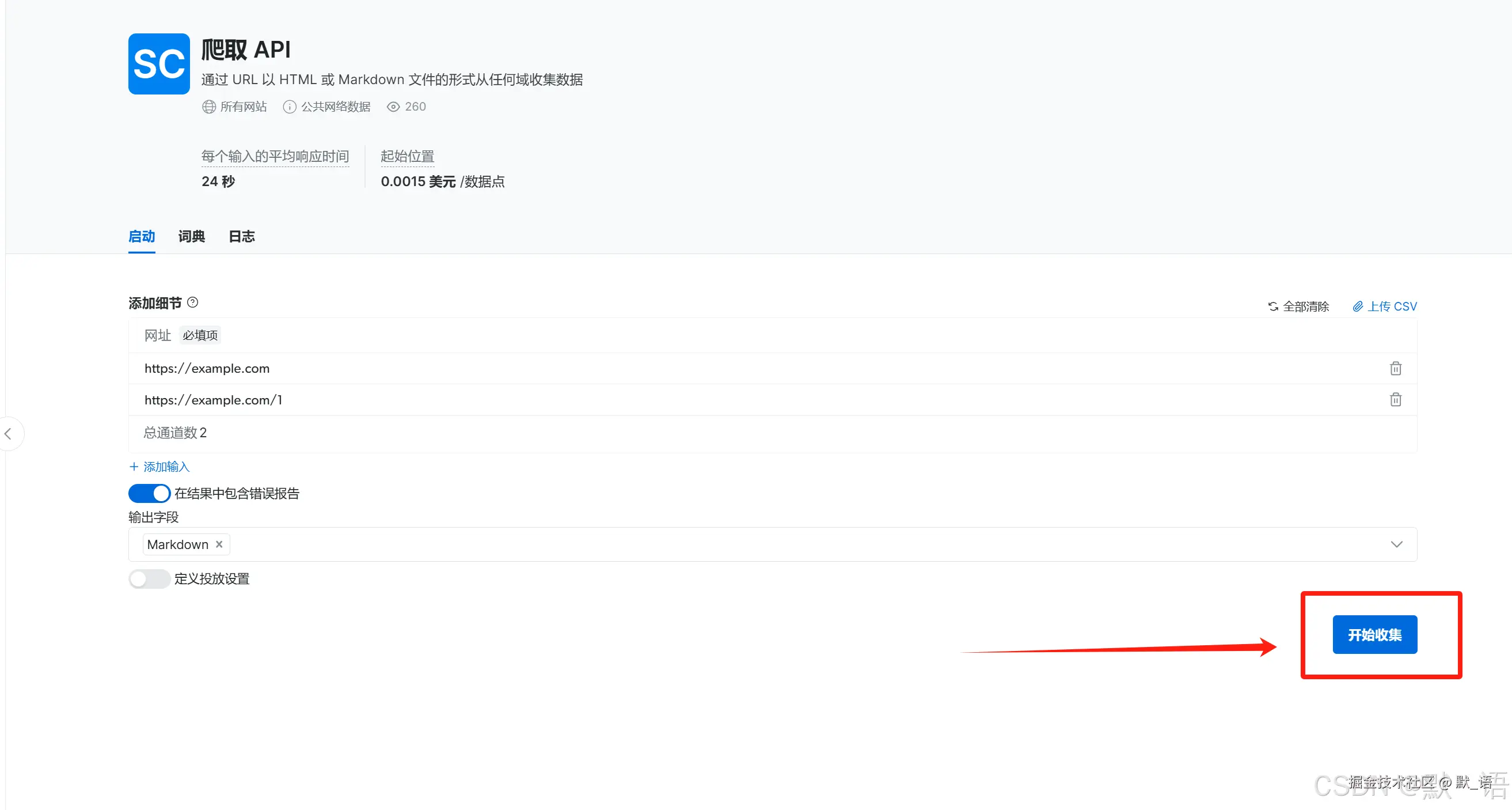Click the help icon next to 添加细节
The width and height of the screenshot is (1512, 810).
click(x=192, y=302)
